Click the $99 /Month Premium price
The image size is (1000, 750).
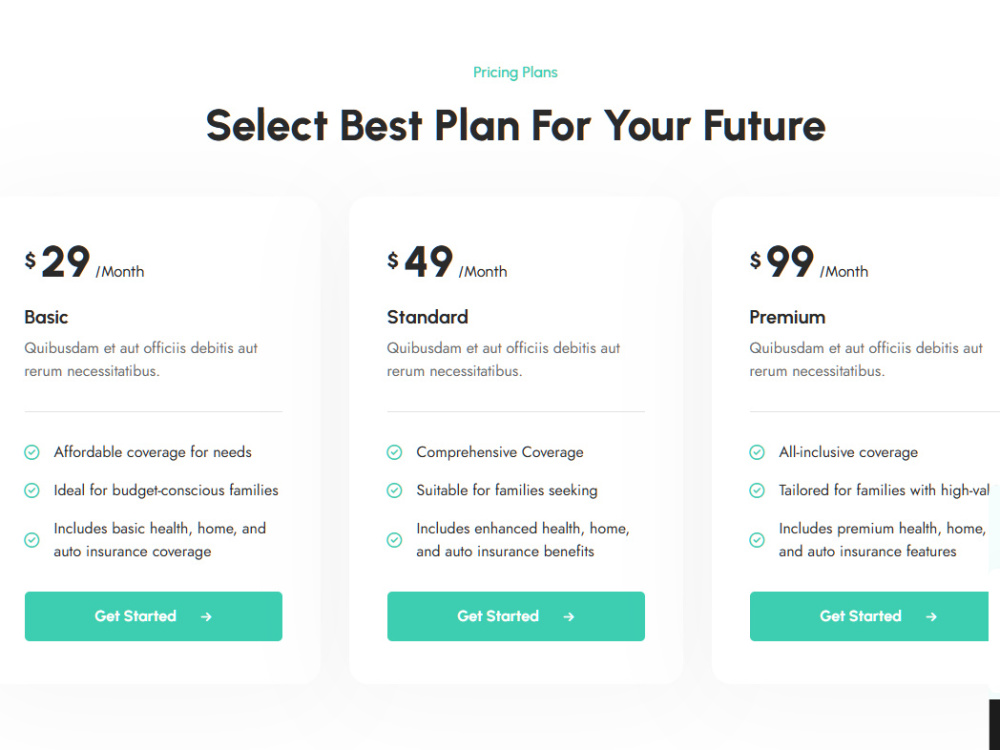pos(809,262)
